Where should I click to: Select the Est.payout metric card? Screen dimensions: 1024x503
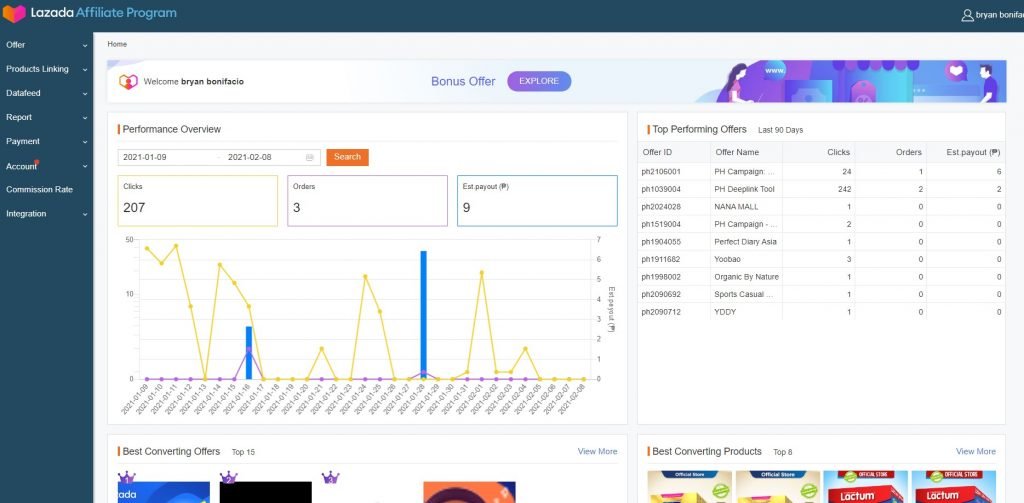click(537, 201)
